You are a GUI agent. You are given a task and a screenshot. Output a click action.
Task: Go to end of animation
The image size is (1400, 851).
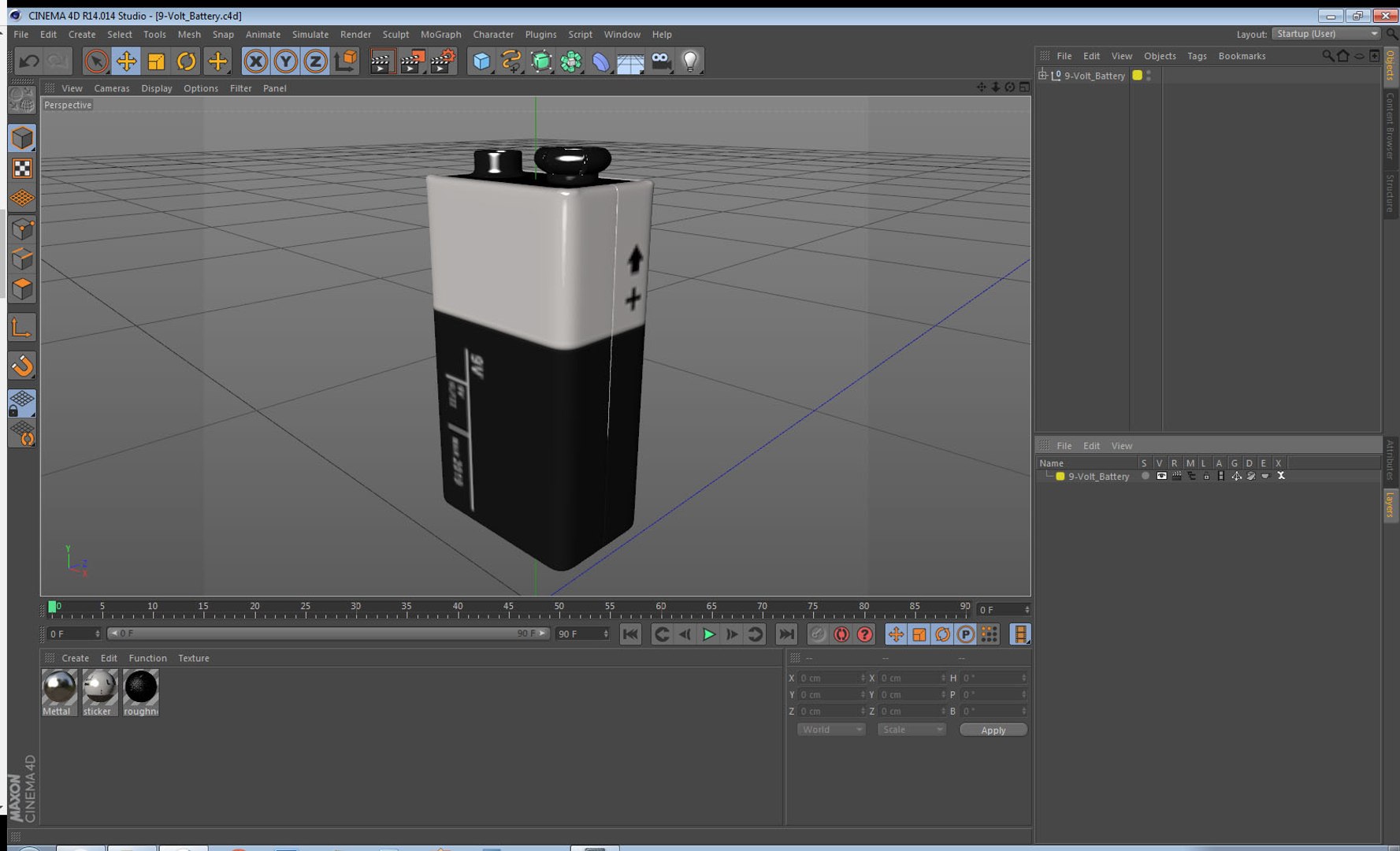[786, 634]
